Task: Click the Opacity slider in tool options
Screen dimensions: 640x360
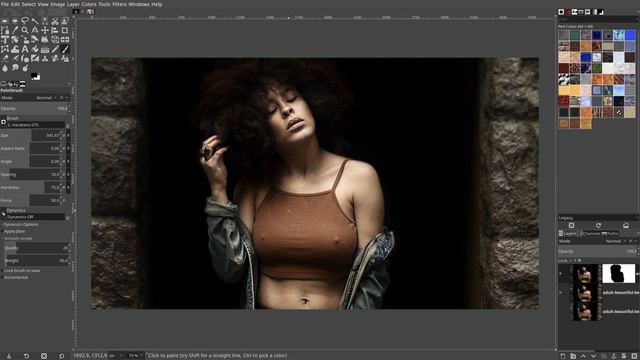Action: (34, 109)
